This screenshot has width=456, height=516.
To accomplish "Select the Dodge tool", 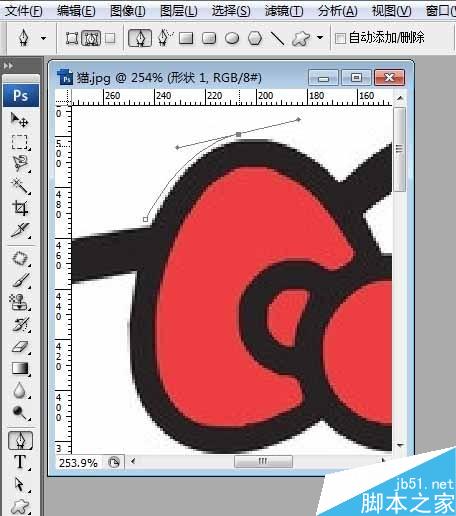I will pos(20,413).
